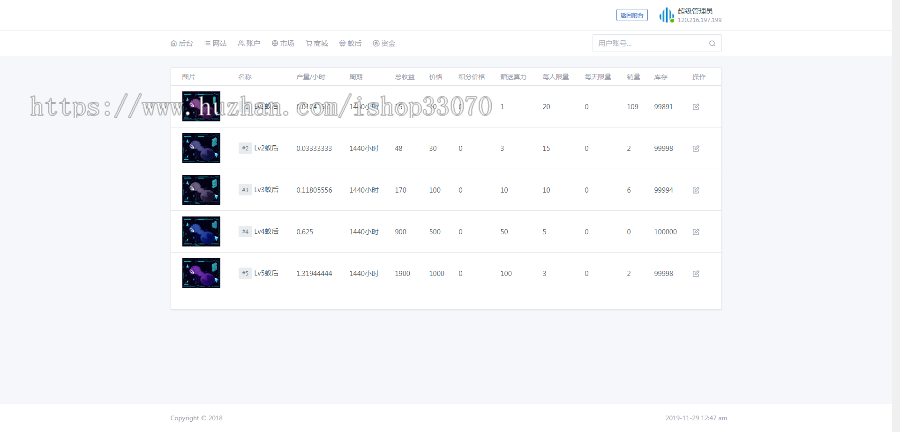Click the Lv4蚁后 product thumbnail
900x432 pixels.
coord(201,231)
